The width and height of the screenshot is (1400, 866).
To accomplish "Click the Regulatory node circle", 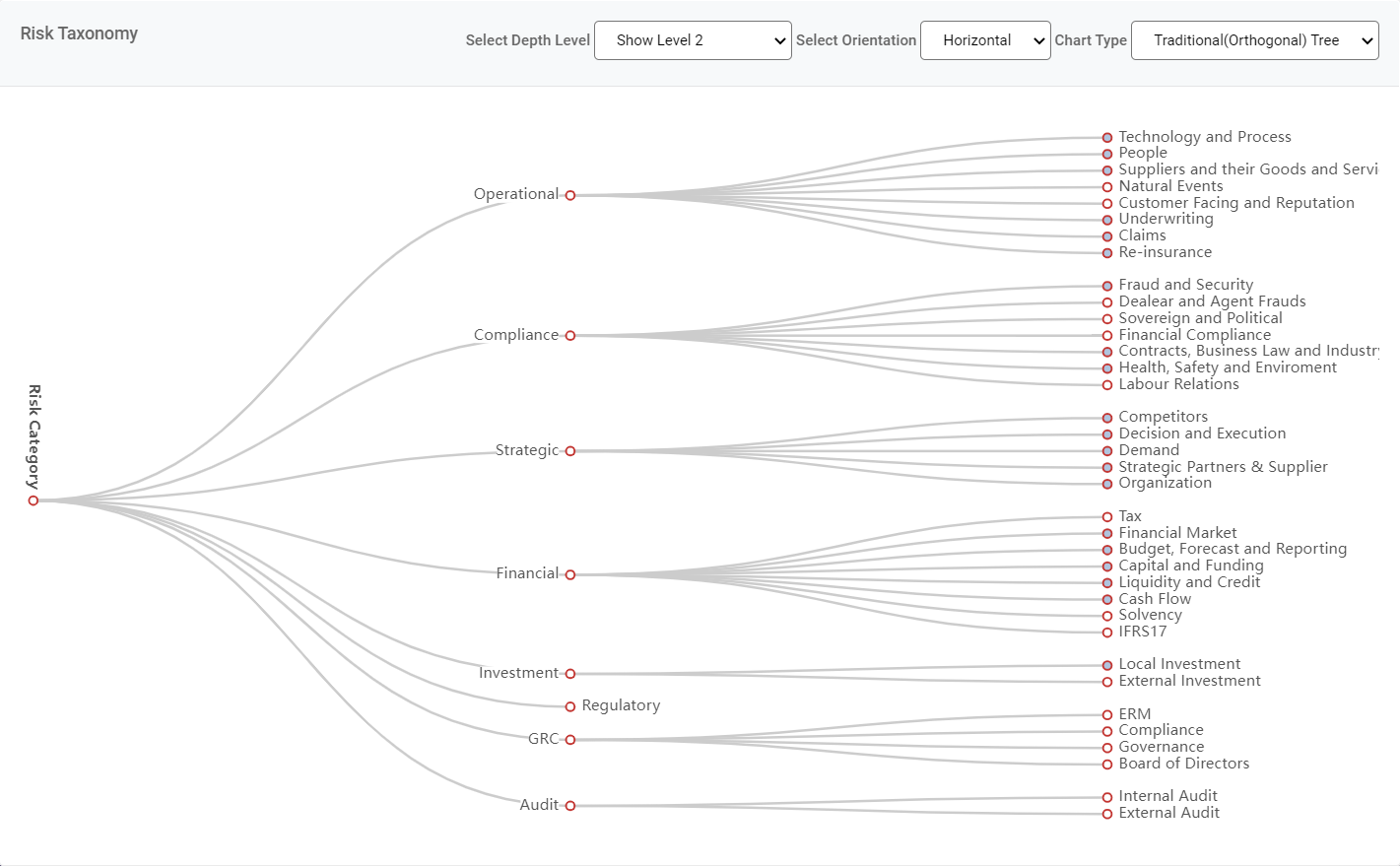I will (x=570, y=706).
